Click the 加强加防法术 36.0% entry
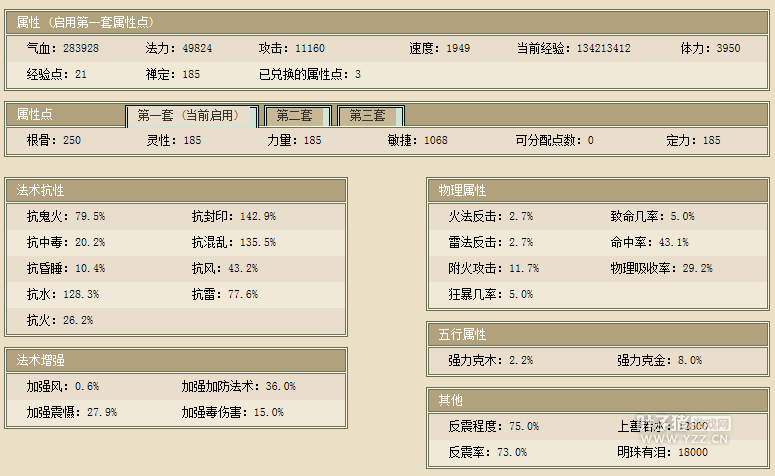The width and height of the screenshot is (775, 476). point(238,385)
